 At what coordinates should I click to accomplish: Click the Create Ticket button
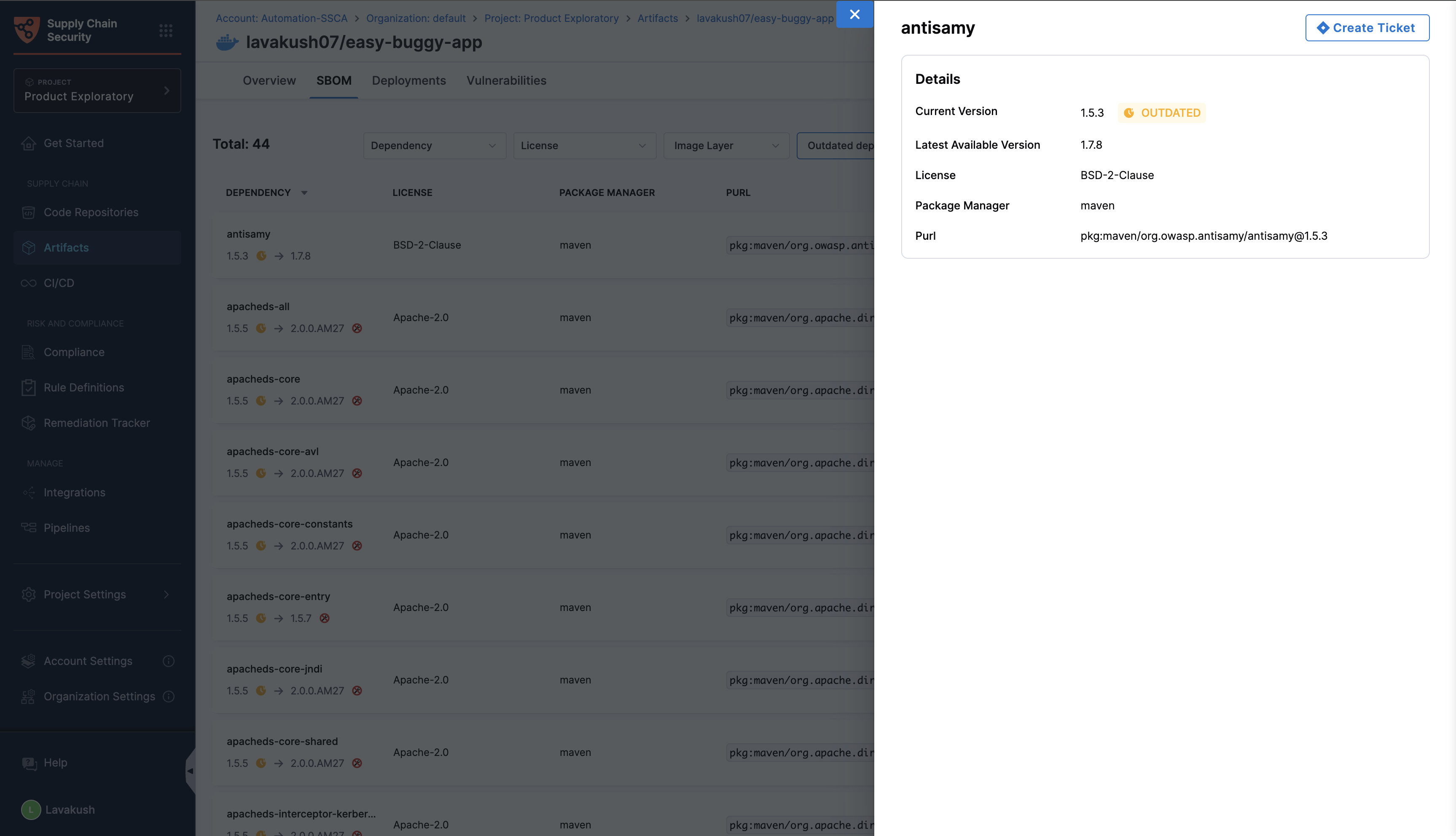(x=1367, y=27)
